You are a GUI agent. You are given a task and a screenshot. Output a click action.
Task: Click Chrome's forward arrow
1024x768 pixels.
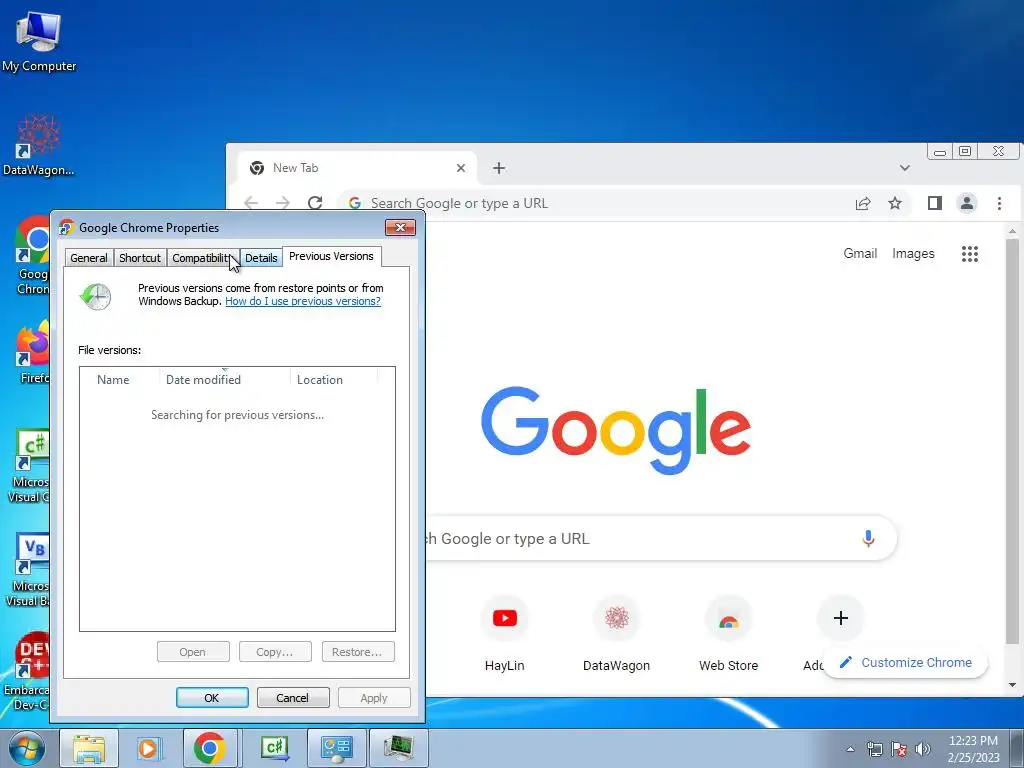coord(282,203)
